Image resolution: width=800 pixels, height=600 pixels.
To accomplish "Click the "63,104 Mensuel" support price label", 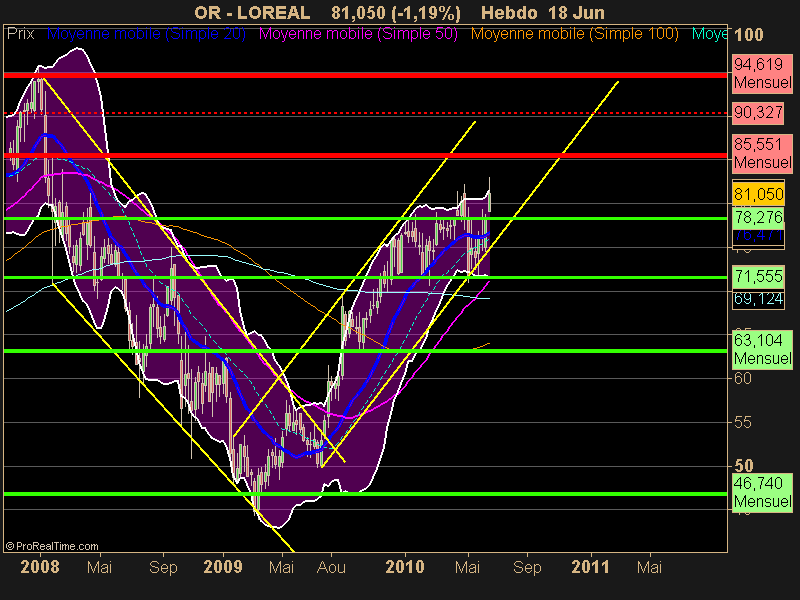I will [x=762, y=349].
